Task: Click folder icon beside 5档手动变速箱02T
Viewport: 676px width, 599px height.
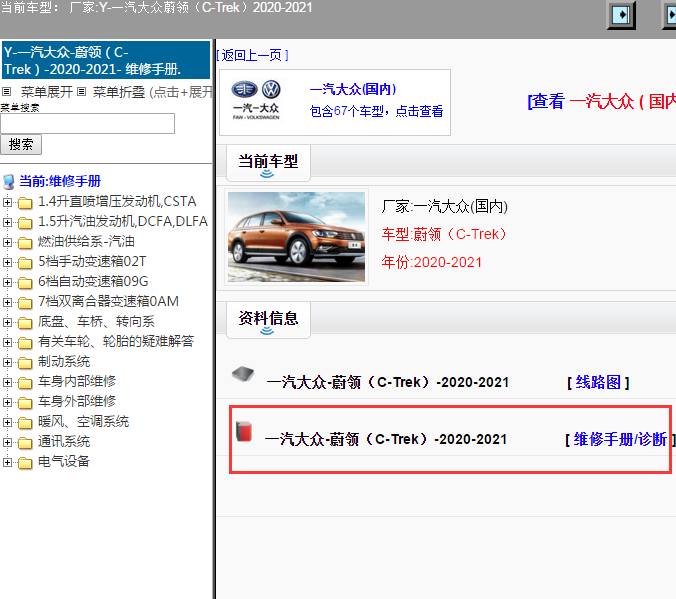Action: pos(25,262)
